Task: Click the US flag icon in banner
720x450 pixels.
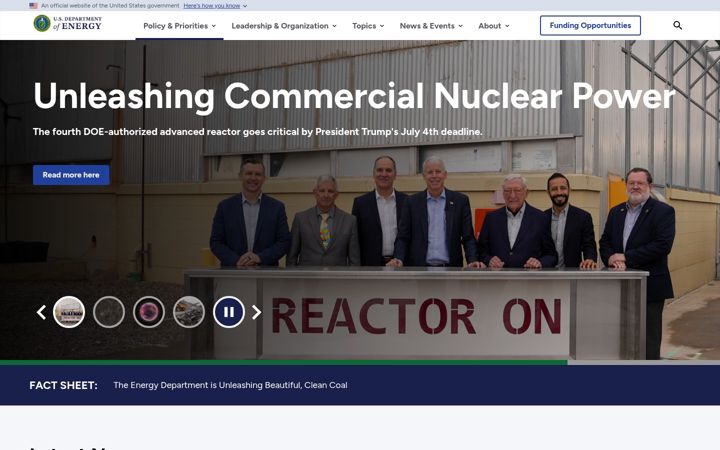Action: click(x=34, y=6)
